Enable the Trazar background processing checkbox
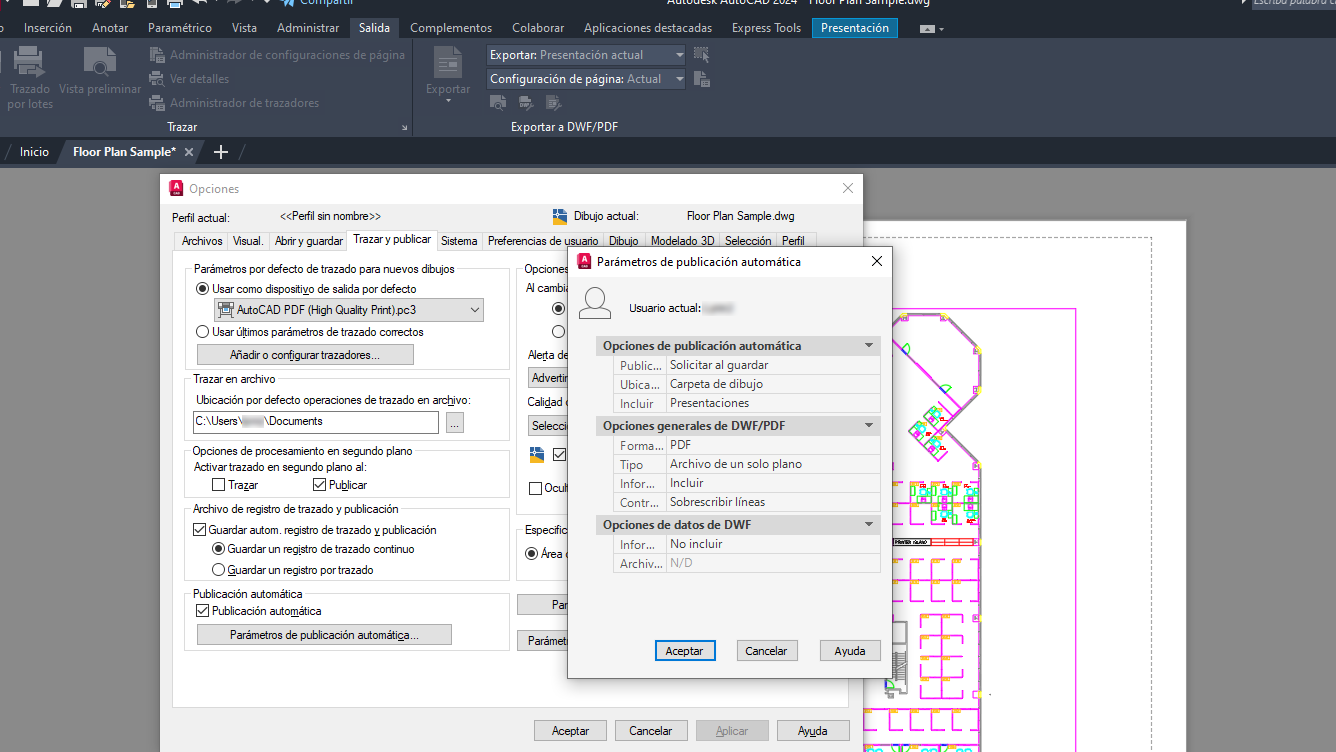Image resolution: width=1336 pixels, height=752 pixels. tap(218, 485)
